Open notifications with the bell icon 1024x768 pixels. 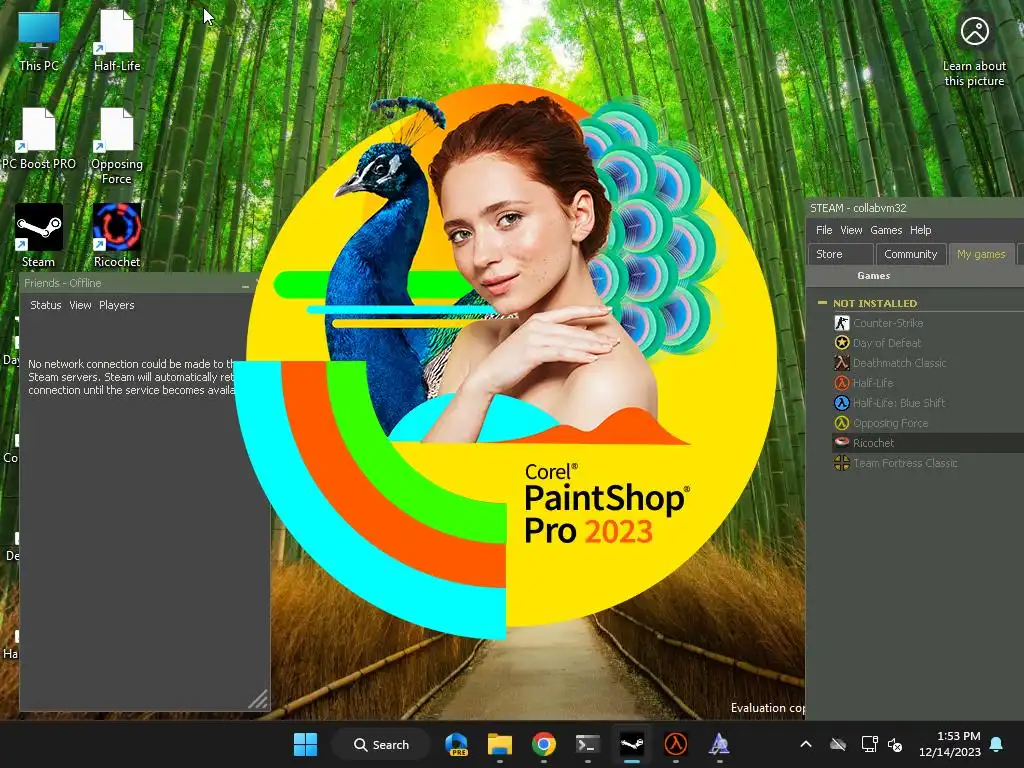(997, 744)
